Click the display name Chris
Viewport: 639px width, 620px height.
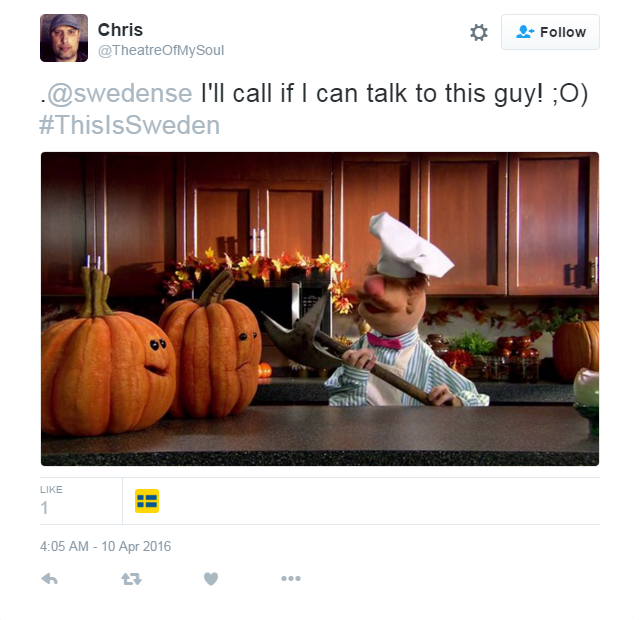pos(120,29)
